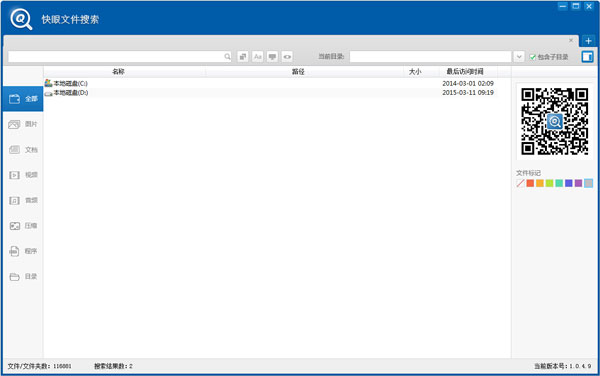Pick the orange file mark swatch
Viewport: 600px width, 376px height.
[540, 183]
